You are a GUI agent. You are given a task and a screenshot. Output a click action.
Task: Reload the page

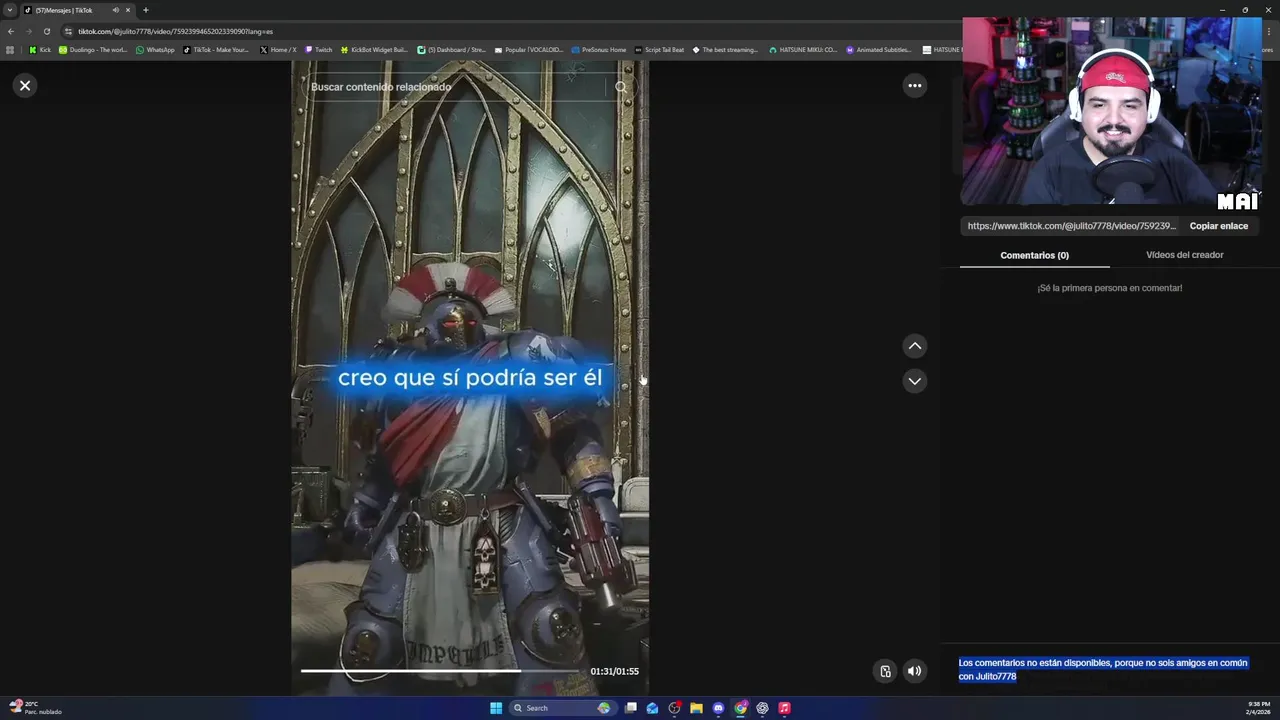click(x=46, y=31)
